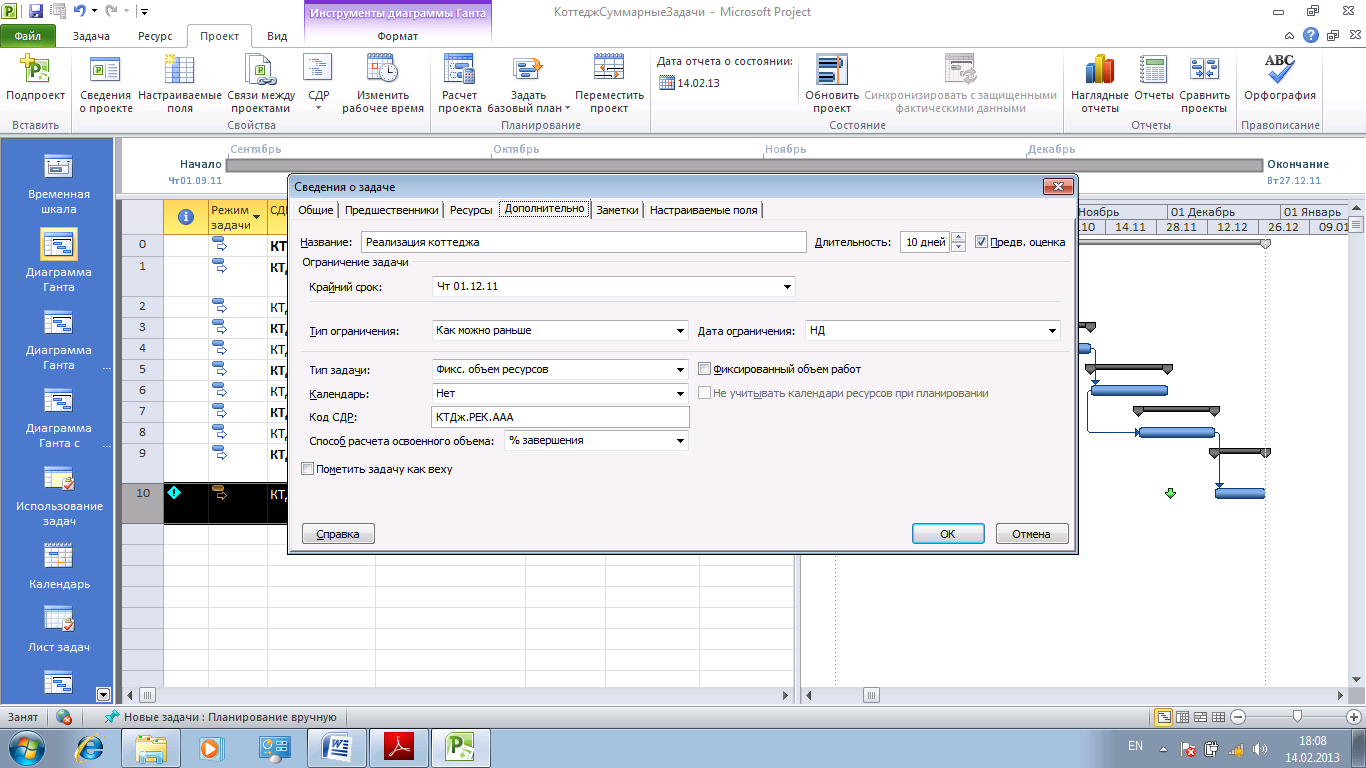1366x768 pixels.
Task: Click Справка button in dialog
Action: pyautogui.click(x=338, y=534)
